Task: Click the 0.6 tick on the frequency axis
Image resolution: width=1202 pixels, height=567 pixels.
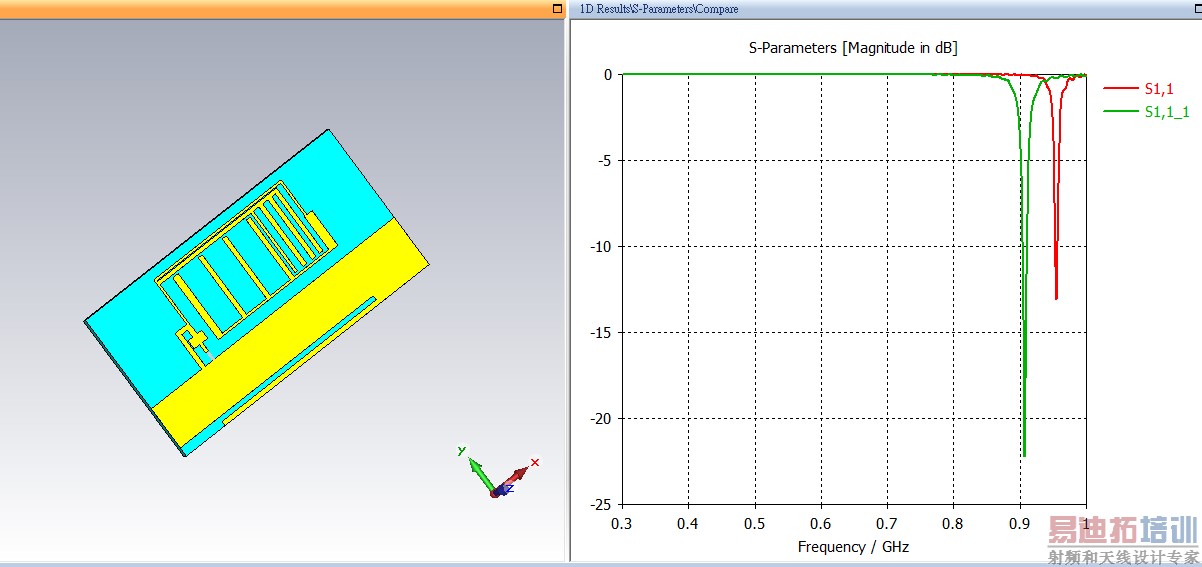Action: [821, 524]
